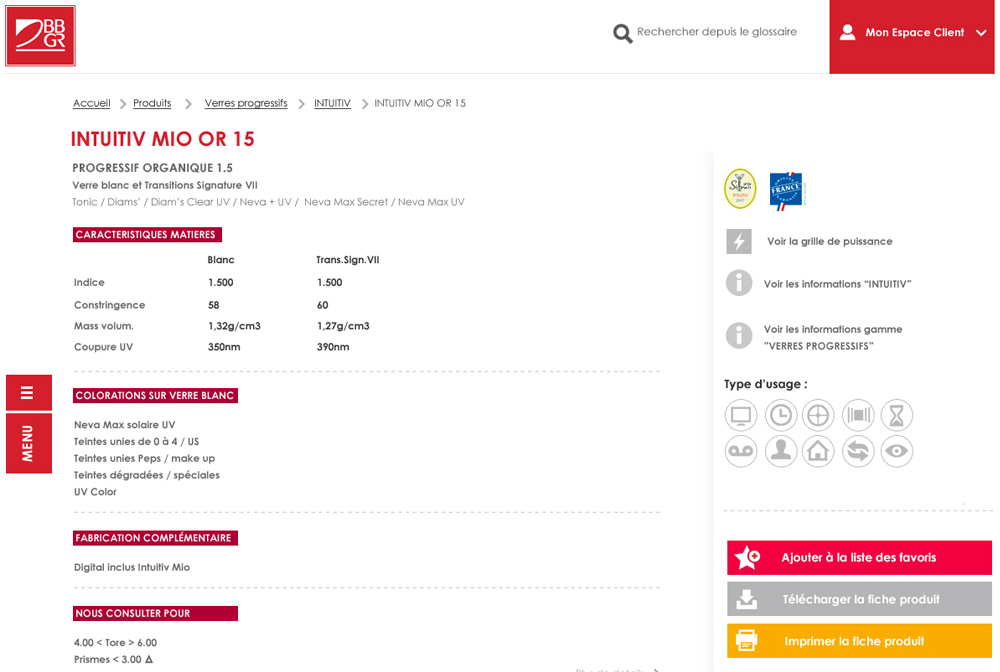Click the NOUS CONSULTER POUR header
The height and width of the screenshot is (672, 1000).
point(155,613)
